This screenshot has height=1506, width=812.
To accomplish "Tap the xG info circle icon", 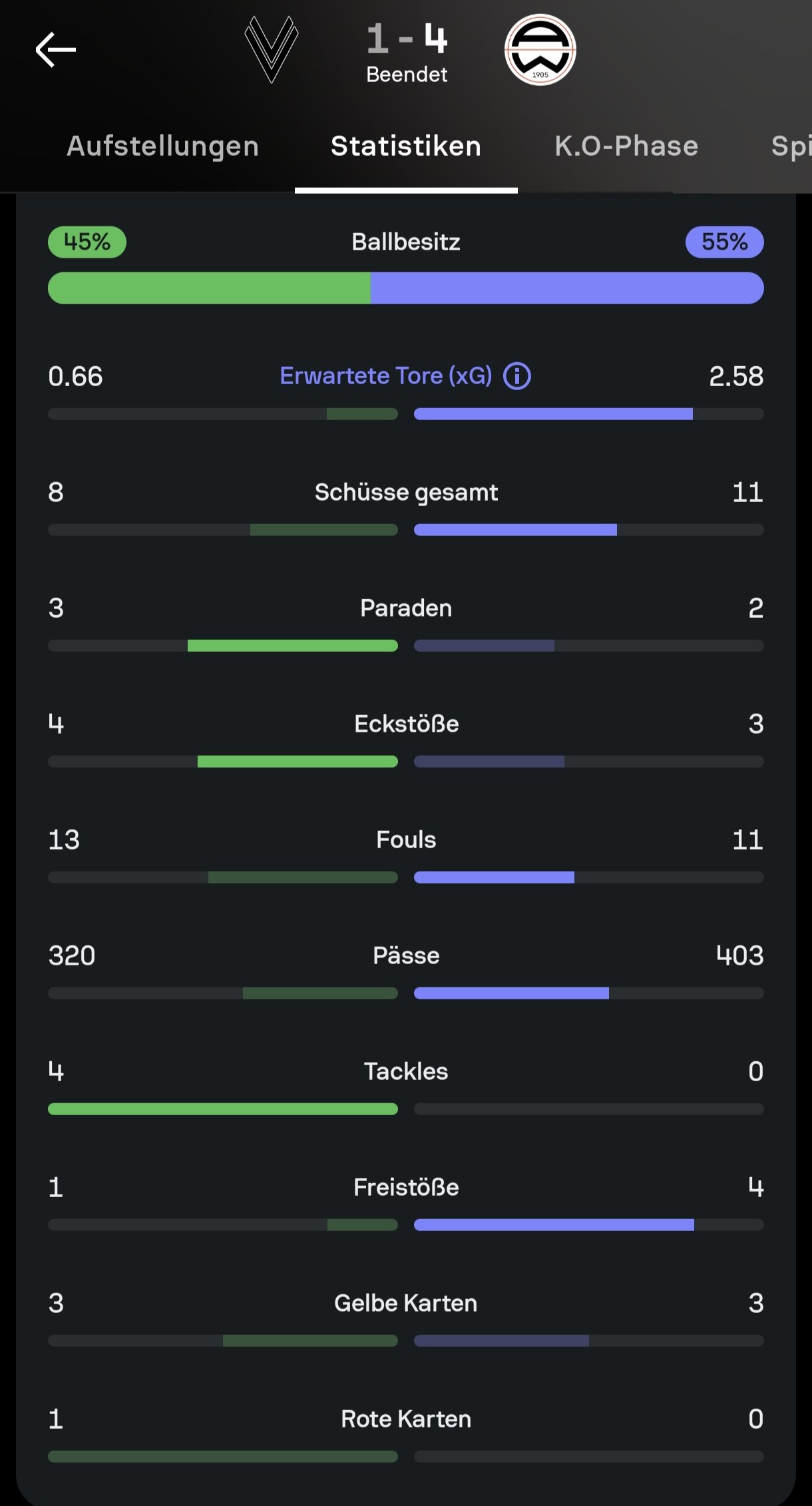I will click(x=517, y=376).
